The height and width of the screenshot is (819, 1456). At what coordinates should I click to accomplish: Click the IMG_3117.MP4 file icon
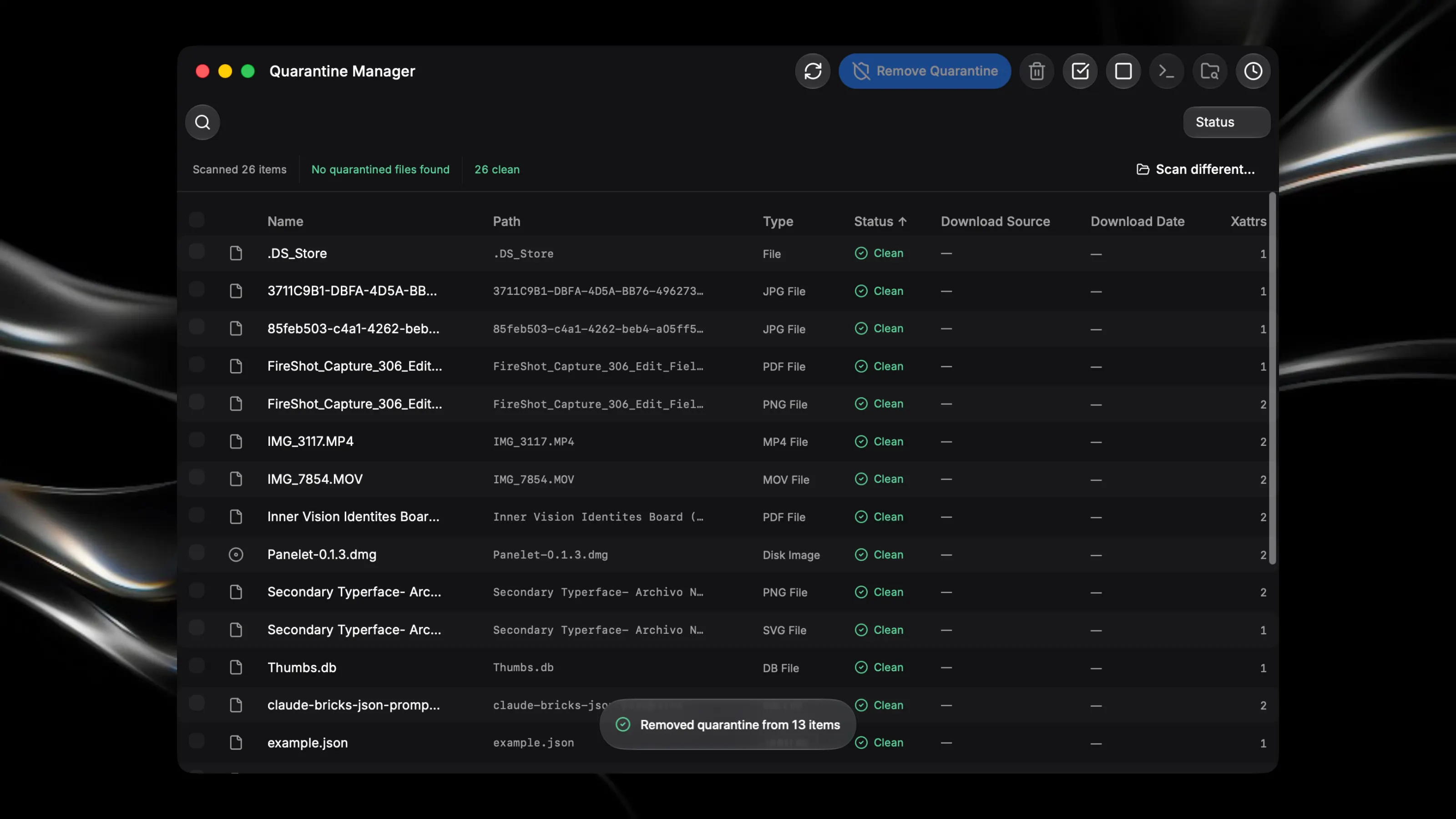pos(236,441)
